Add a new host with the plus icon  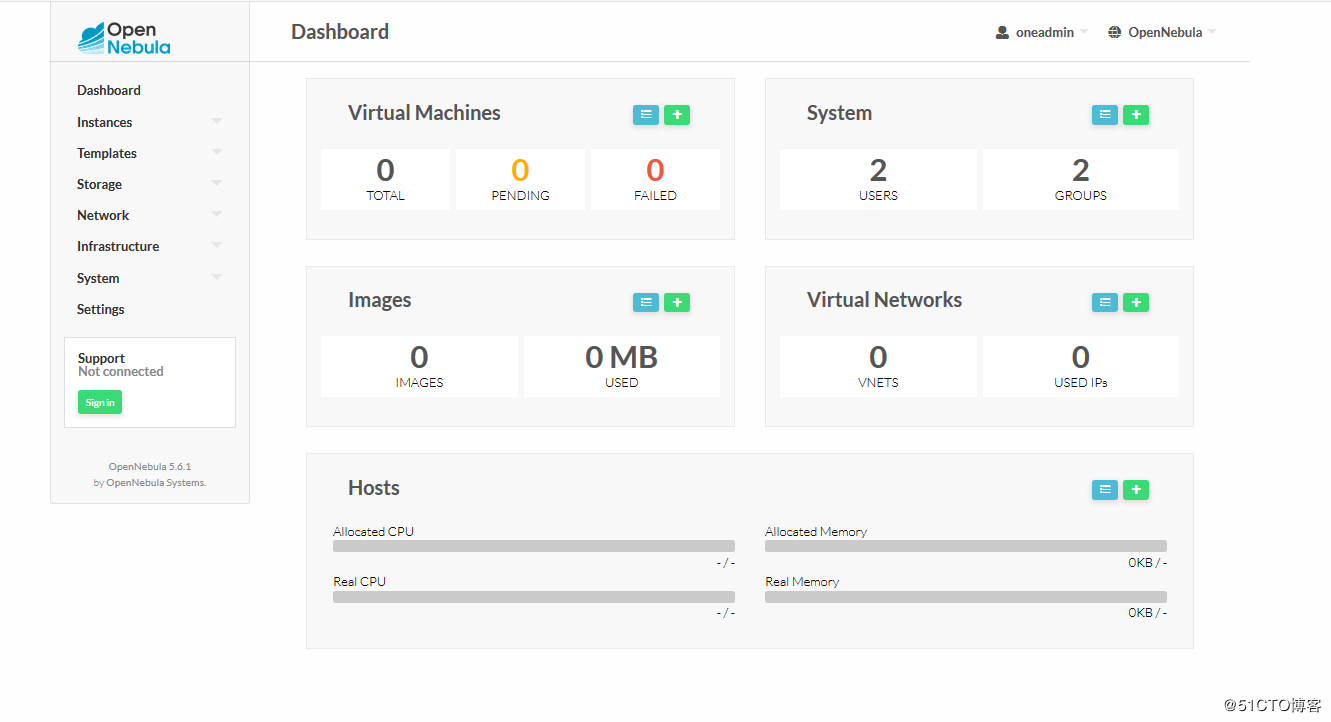(x=1136, y=490)
